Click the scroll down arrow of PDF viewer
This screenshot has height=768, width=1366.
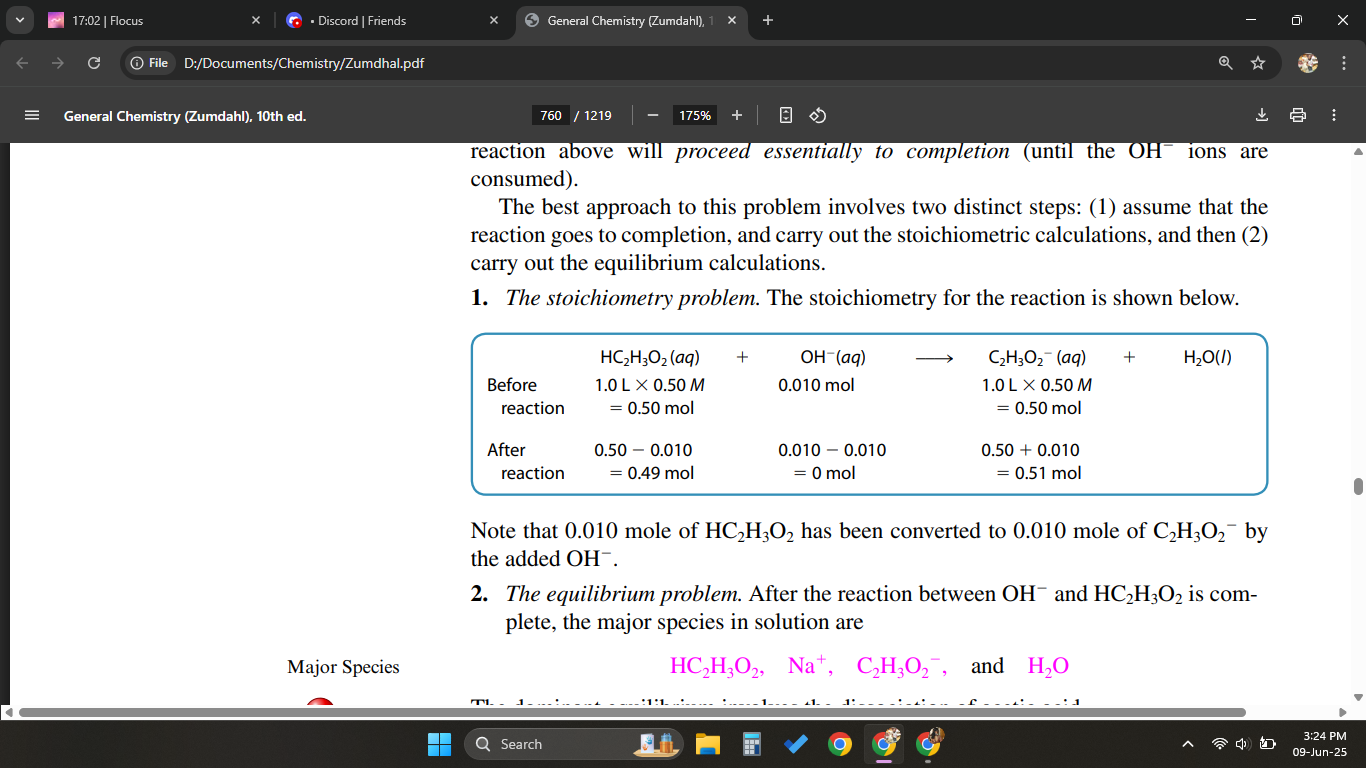coord(1358,697)
